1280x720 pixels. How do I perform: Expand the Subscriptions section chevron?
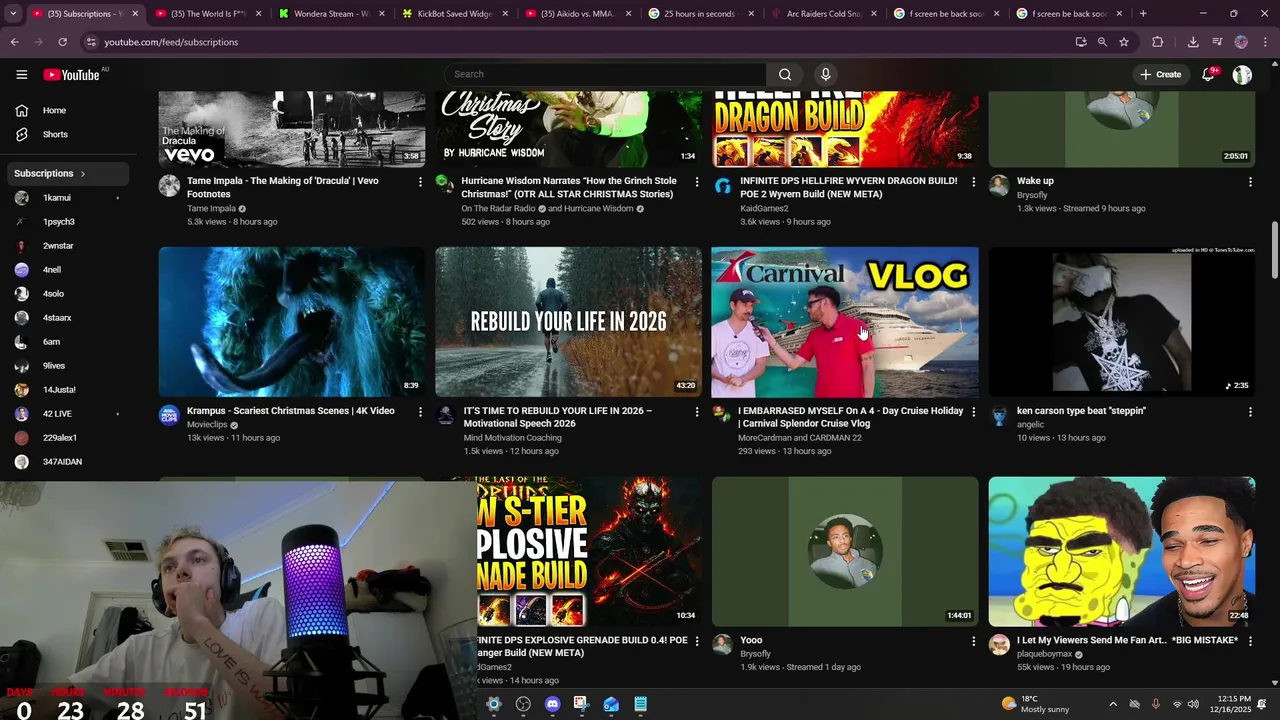tap(83, 174)
